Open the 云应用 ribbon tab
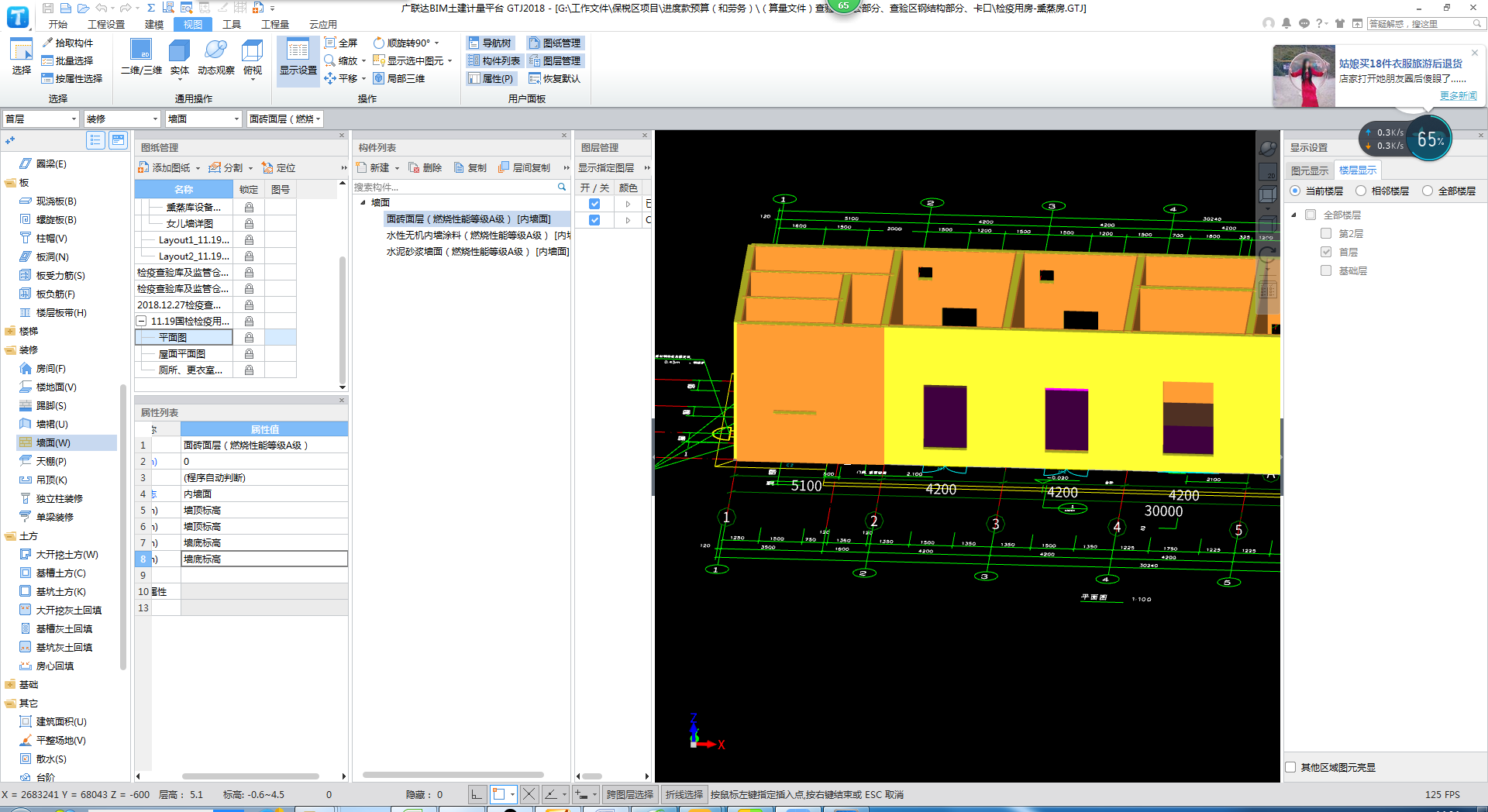Image resolution: width=1488 pixels, height=812 pixels. tap(323, 24)
